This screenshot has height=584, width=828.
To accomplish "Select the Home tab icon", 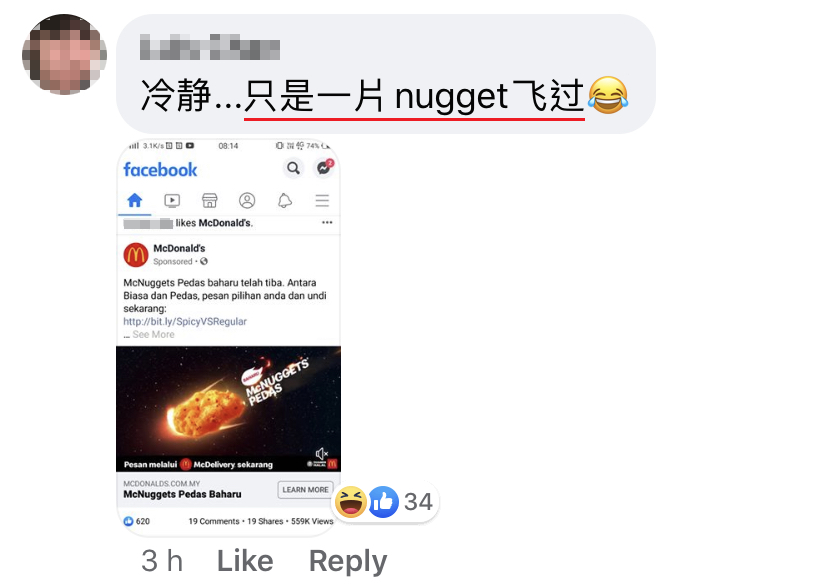I will pyautogui.click(x=135, y=201).
